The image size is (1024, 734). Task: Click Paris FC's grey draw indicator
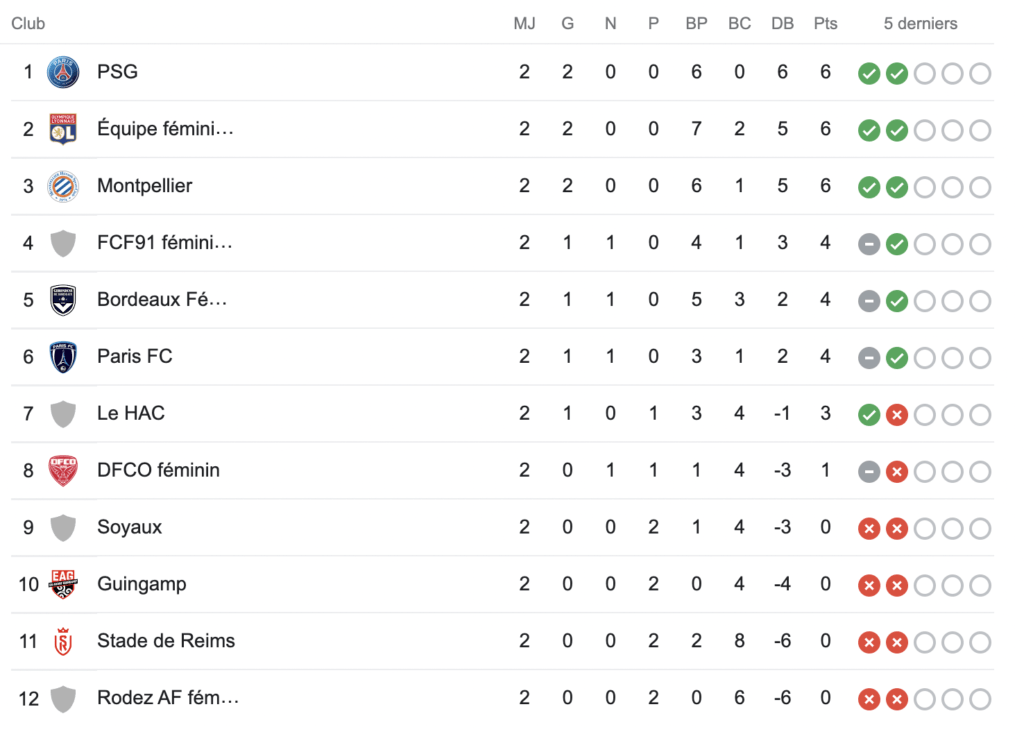[869, 358]
